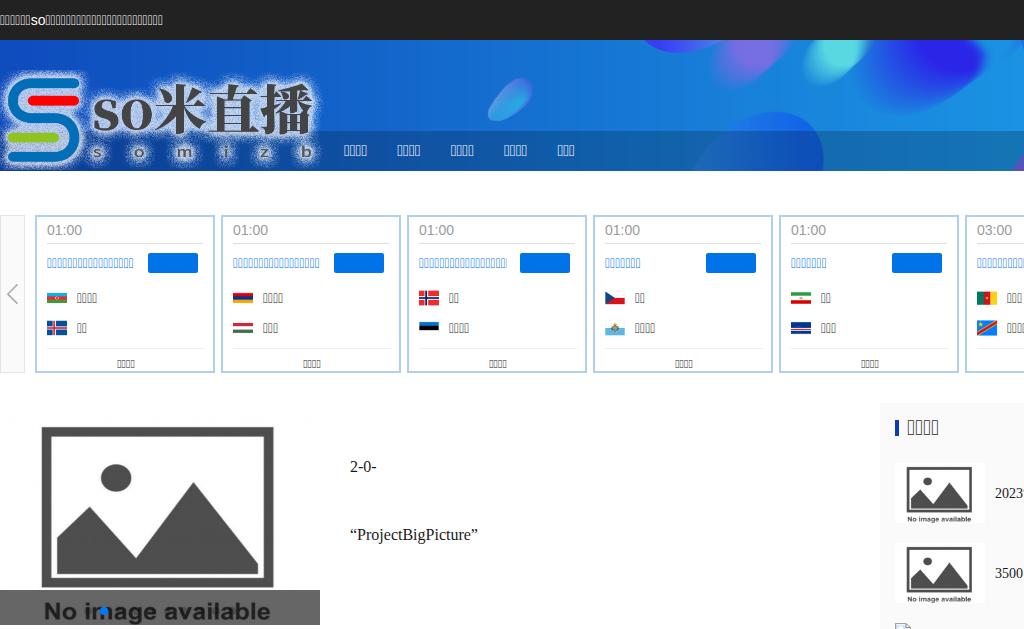Click the Estonia flag icon
This screenshot has width=1024, height=629.
tap(429, 328)
